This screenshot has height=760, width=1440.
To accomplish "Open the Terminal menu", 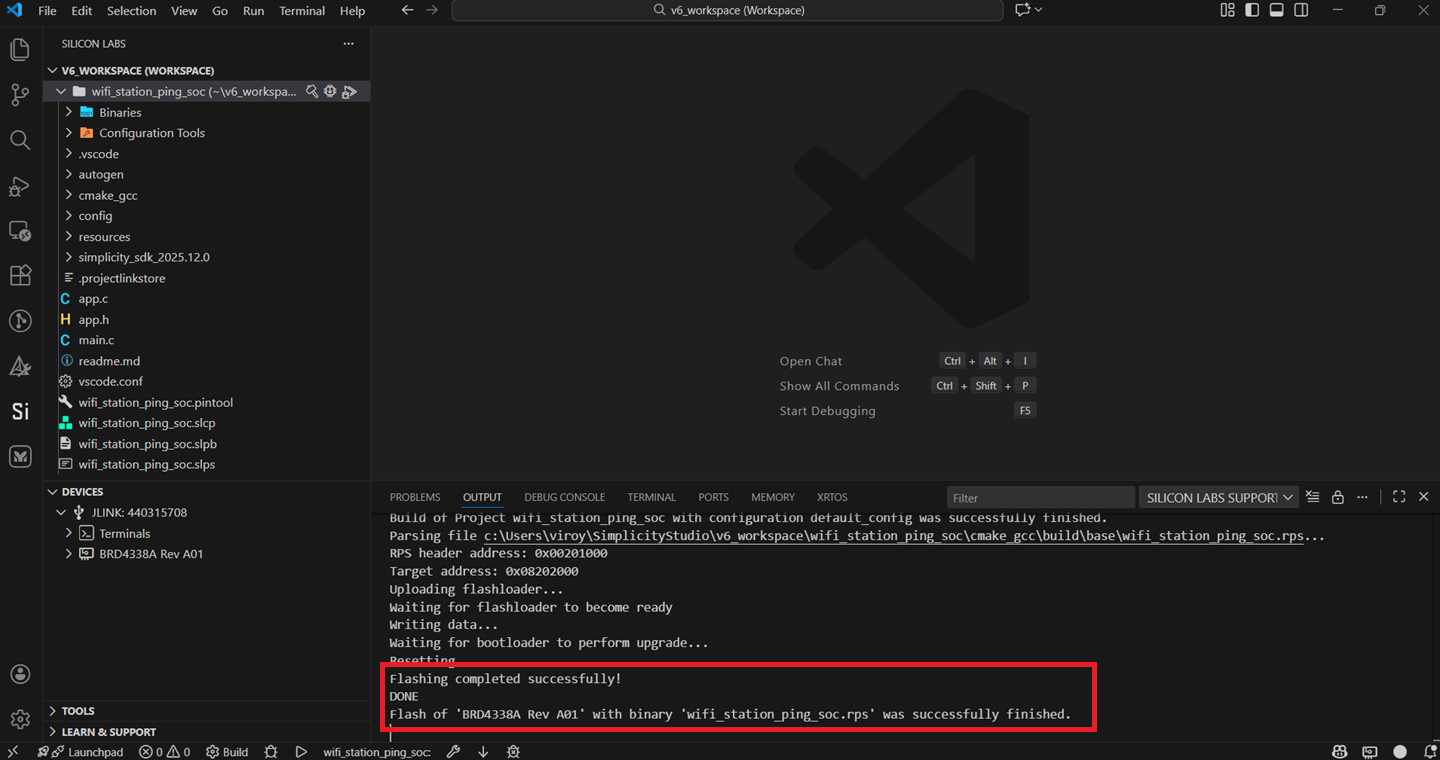I will click(301, 11).
